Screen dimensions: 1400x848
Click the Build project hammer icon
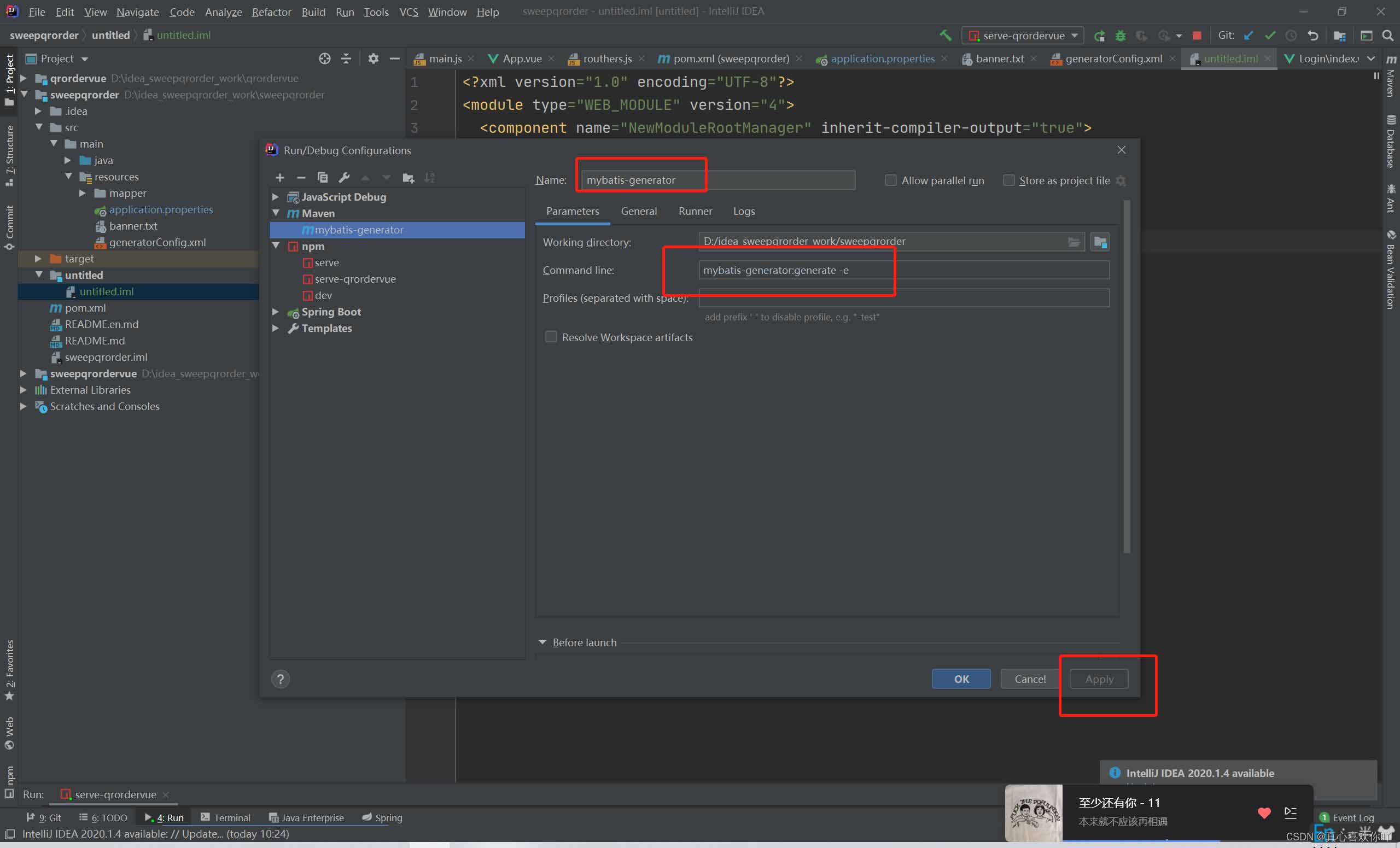pos(945,35)
